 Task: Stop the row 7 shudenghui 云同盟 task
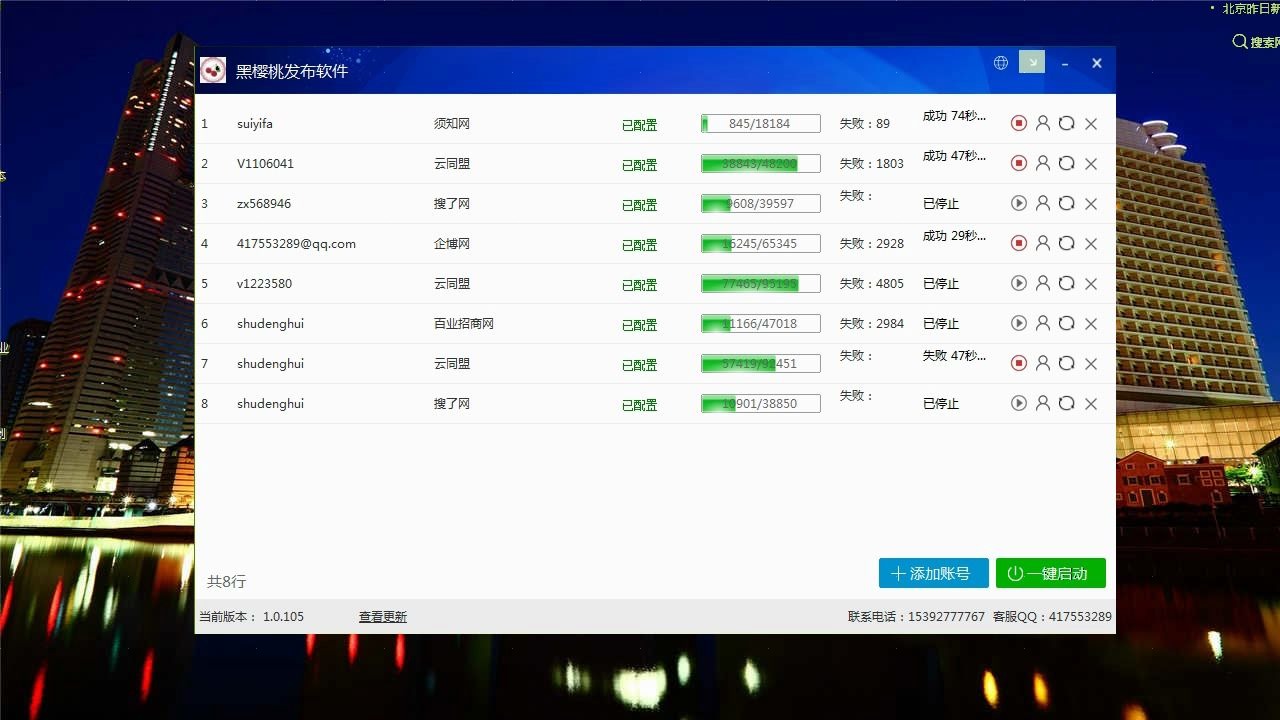click(1019, 363)
